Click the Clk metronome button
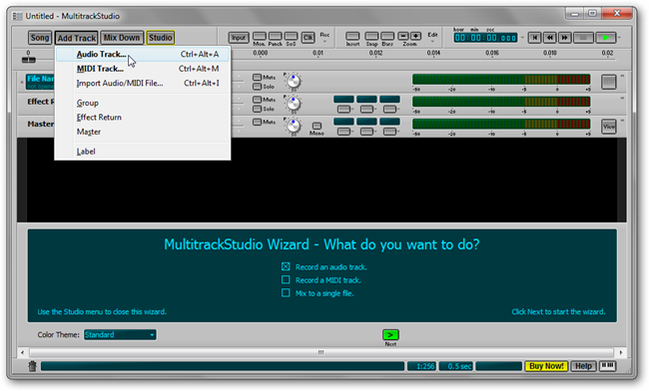649x391 pixels. [308, 38]
